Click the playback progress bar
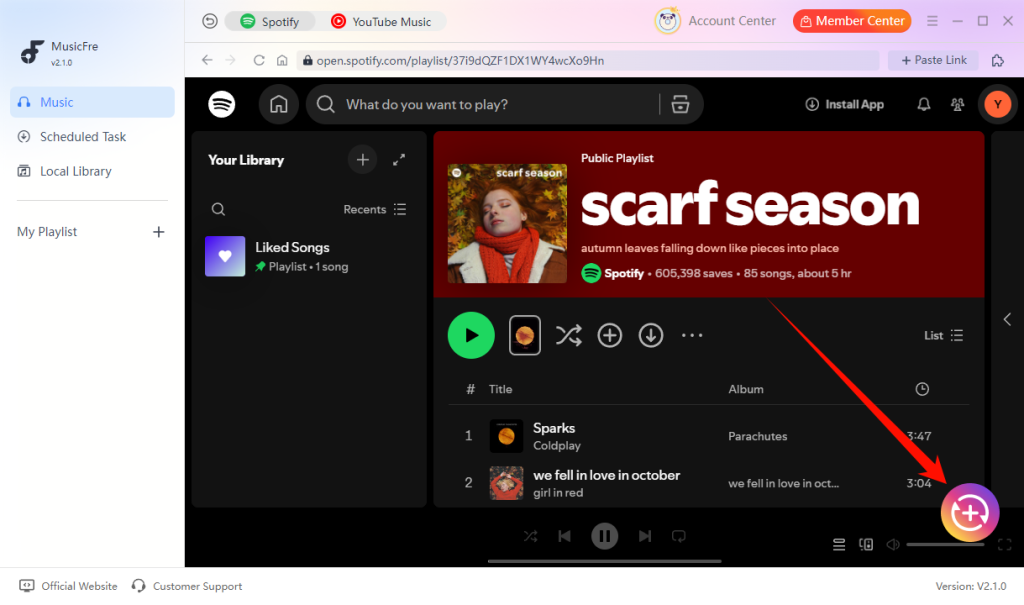The width and height of the screenshot is (1024, 605). [604, 561]
